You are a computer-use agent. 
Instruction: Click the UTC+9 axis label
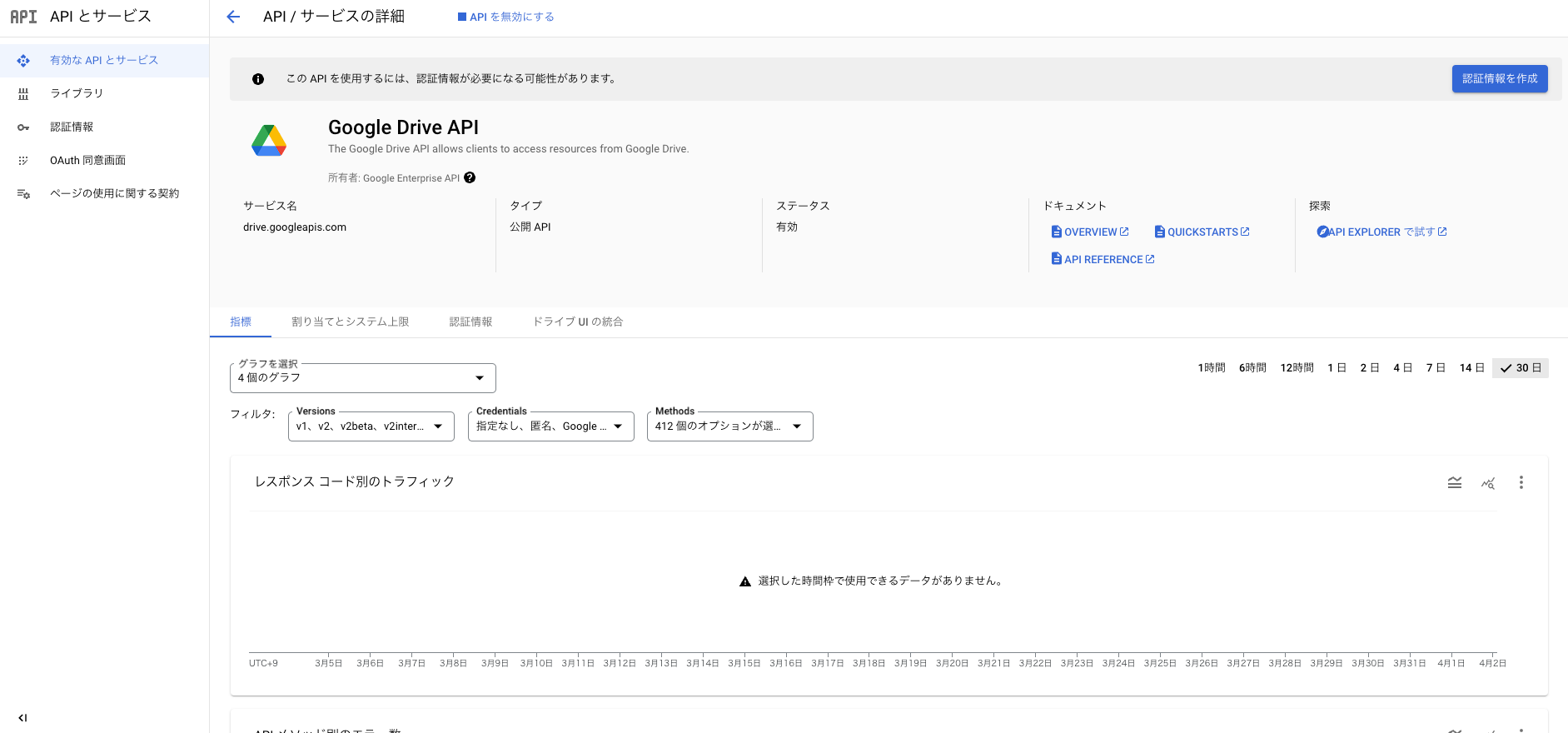pos(263,663)
